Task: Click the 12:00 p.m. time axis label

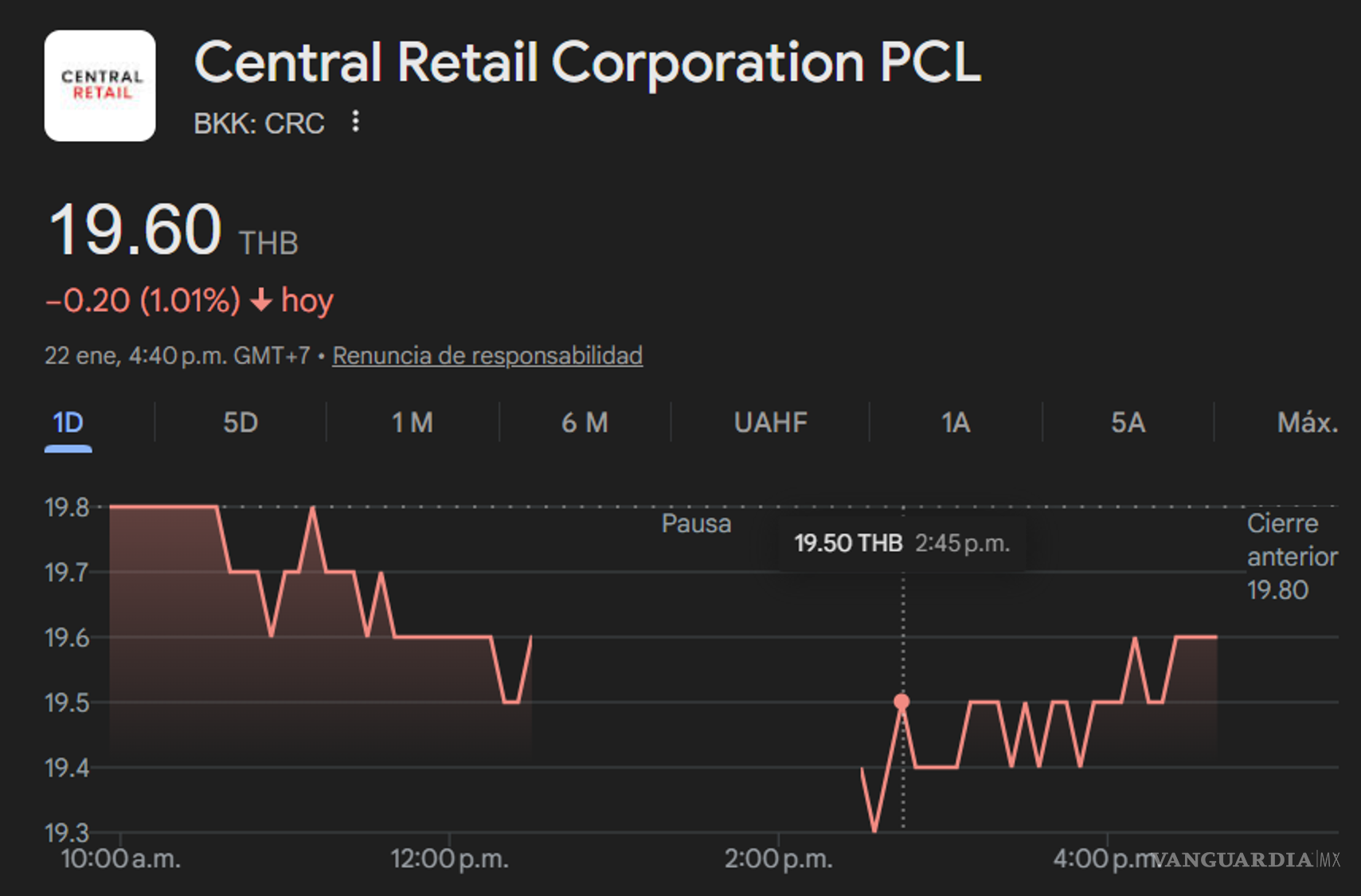Action: pos(449,859)
